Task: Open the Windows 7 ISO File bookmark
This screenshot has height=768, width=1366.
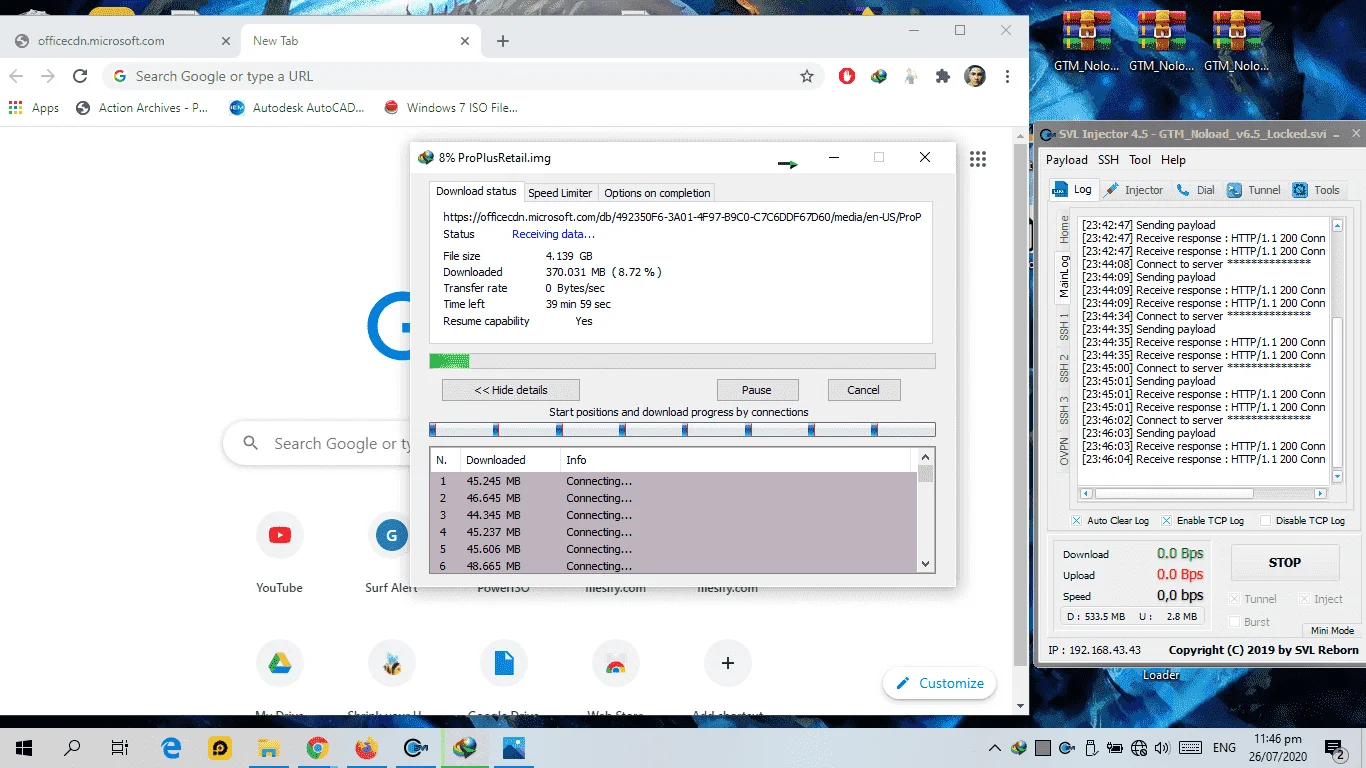Action: [x=451, y=108]
